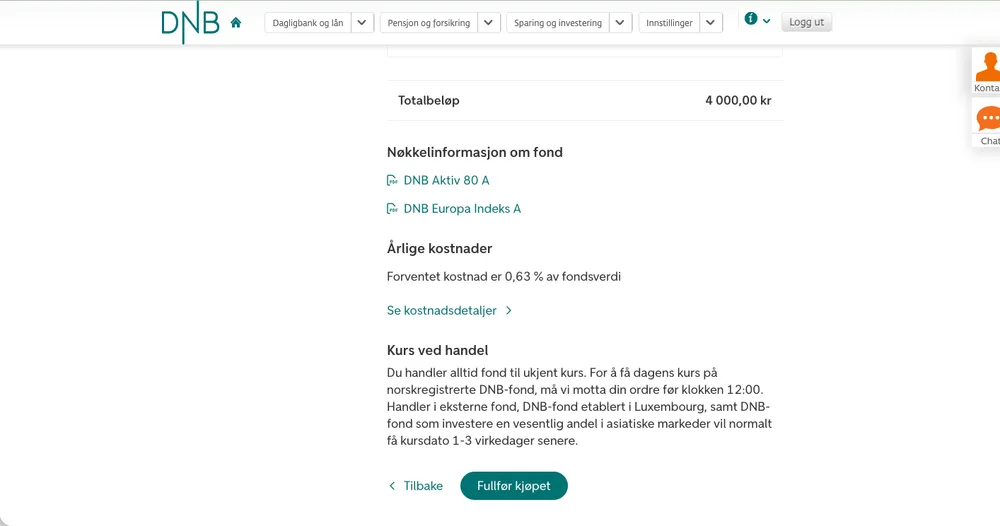1000x526 pixels.
Task: Click PDF icon next to DNB Aktiv 80 A
Action: [392, 180]
